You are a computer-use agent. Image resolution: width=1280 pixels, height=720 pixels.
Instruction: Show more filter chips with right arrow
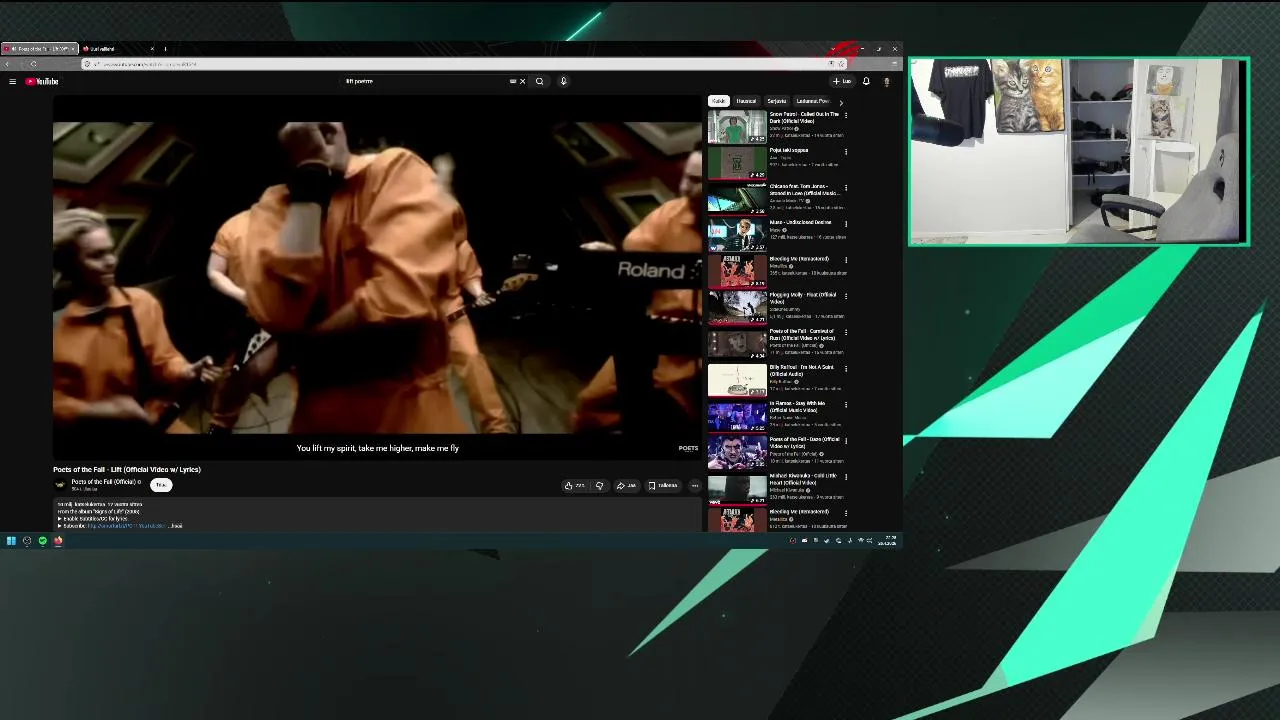coord(841,102)
